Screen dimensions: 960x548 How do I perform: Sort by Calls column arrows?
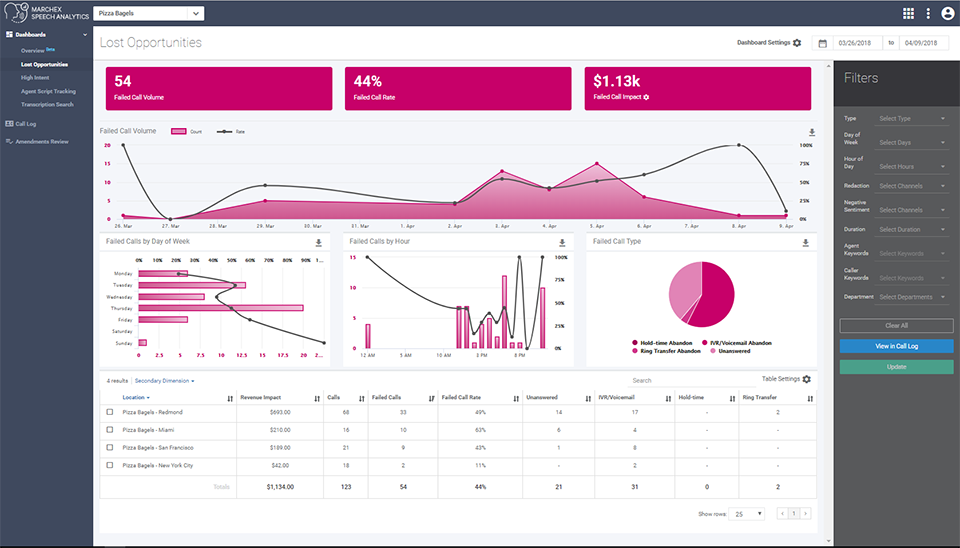coord(362,399)
